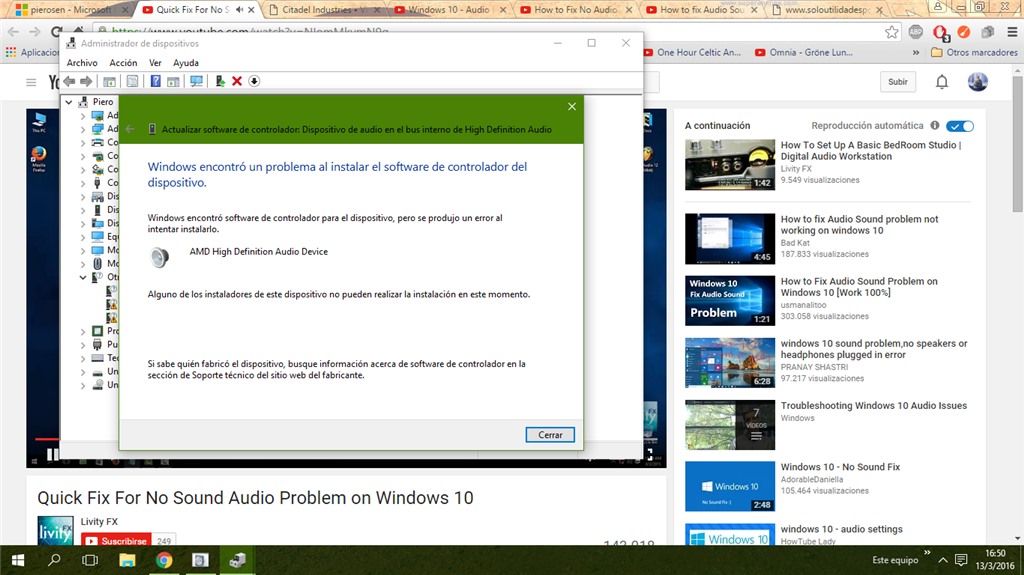
Task: Switch to the 'How to Fix No Audio' tab
Action: (x=575, y=10)
